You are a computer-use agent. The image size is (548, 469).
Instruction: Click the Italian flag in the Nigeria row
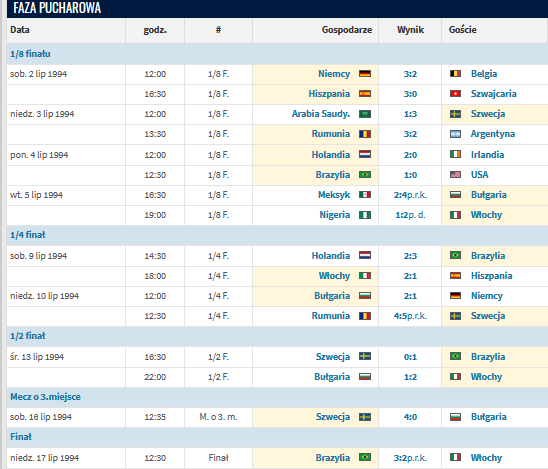click(x=455, y=215)
